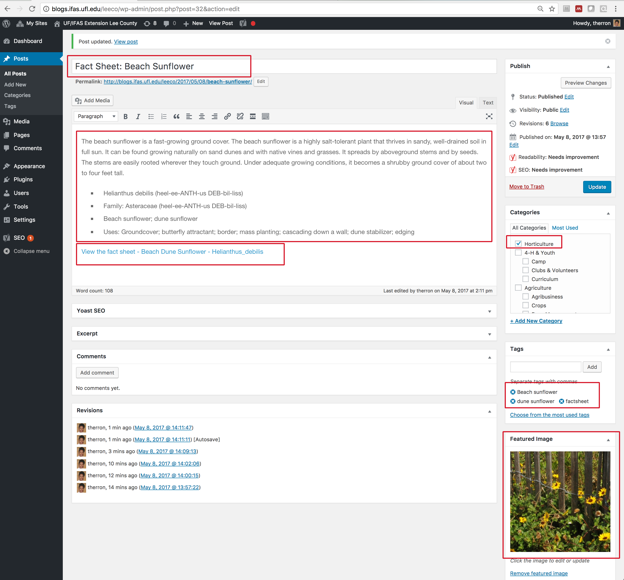Viewport: 624px width, 580px height.
Task: Dismiss the 'Post updated' notice
Action: coord(607,42)
